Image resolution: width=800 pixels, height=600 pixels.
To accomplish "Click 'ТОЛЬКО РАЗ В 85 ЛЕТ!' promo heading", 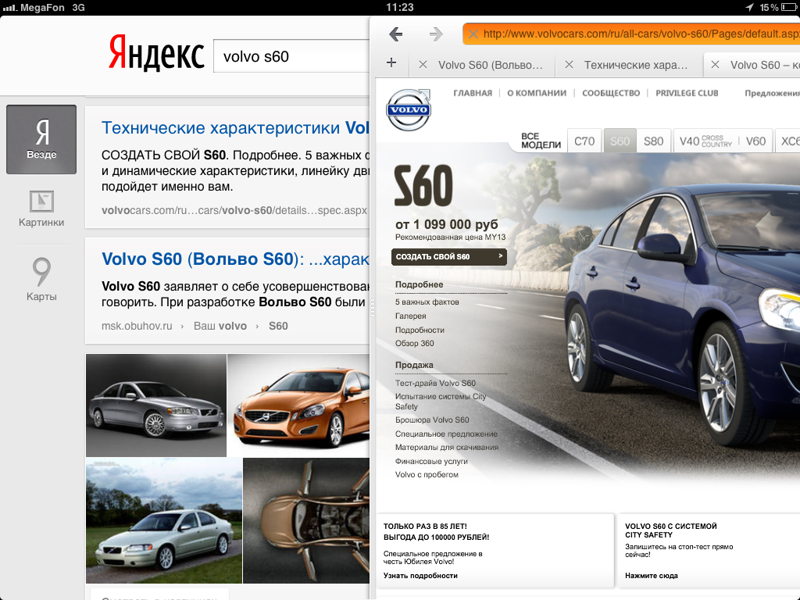I will (x=425, y=526).
